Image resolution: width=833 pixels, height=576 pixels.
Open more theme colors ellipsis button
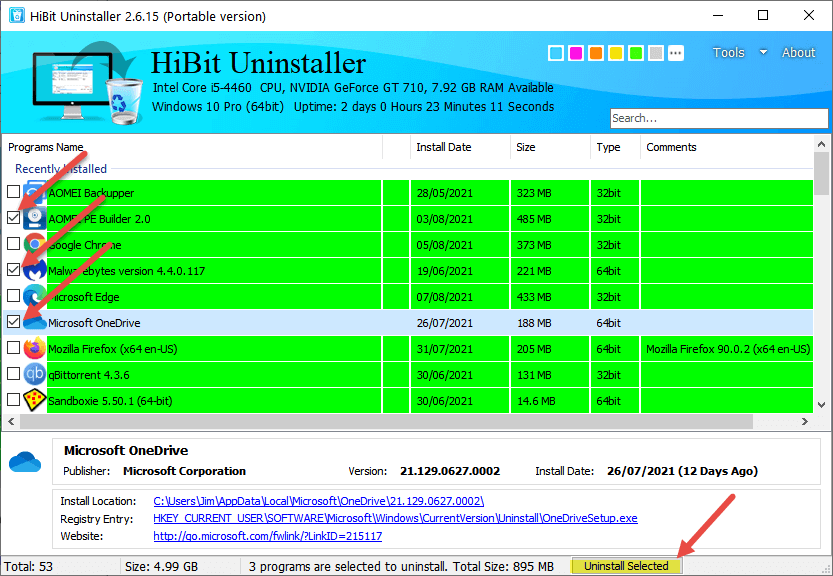pyautogui.click(x=676, y=53)
